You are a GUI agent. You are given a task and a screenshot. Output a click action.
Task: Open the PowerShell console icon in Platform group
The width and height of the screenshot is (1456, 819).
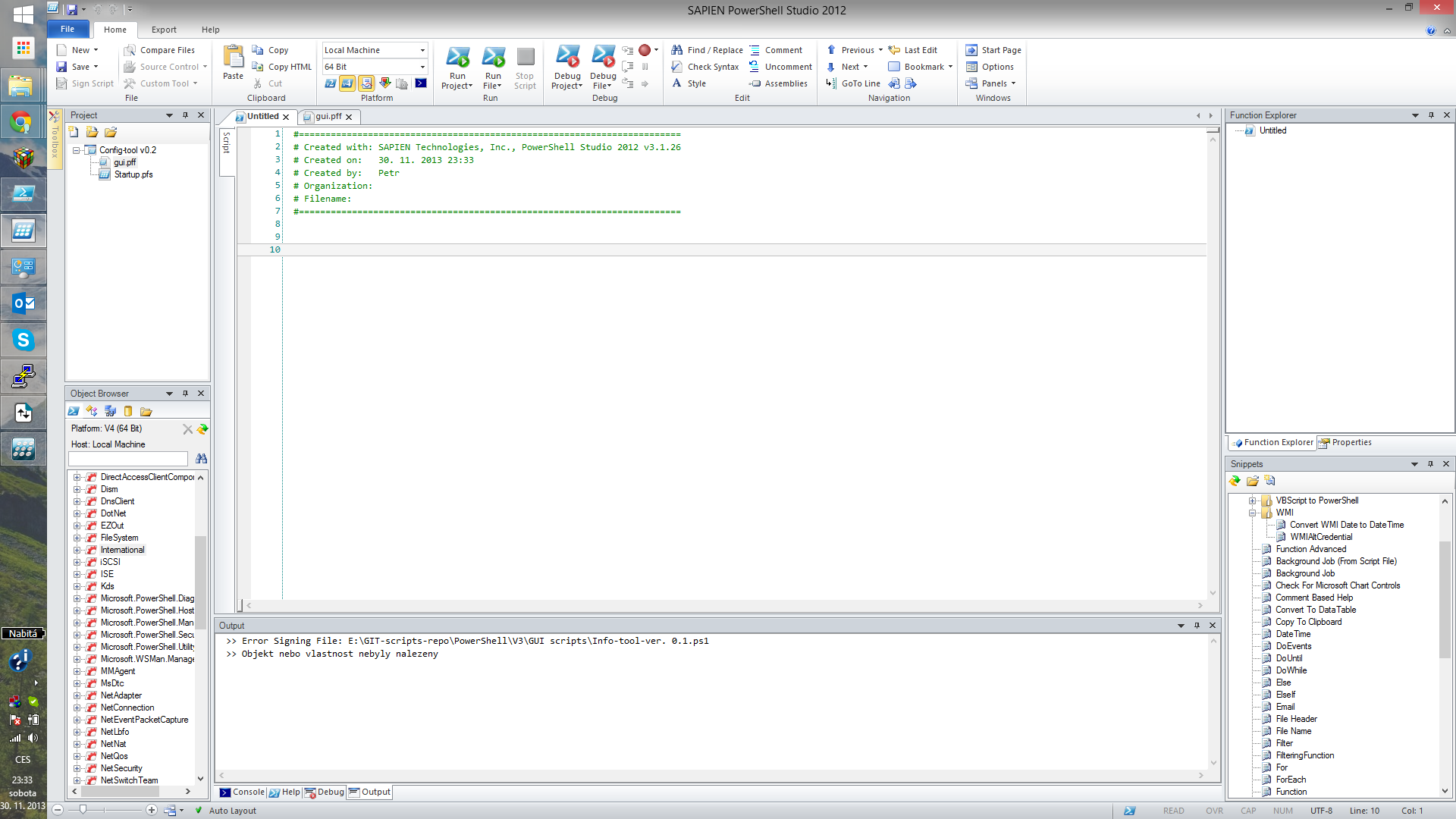(421, 83)
